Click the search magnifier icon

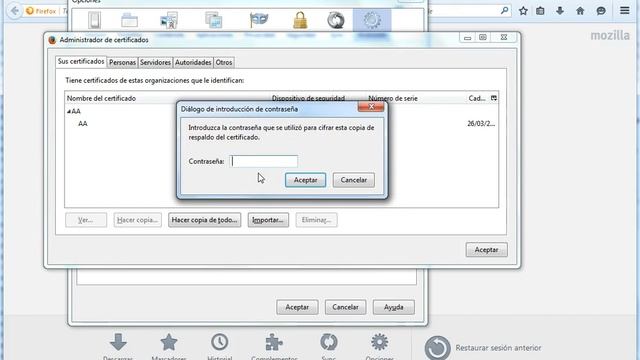(504, 11)
